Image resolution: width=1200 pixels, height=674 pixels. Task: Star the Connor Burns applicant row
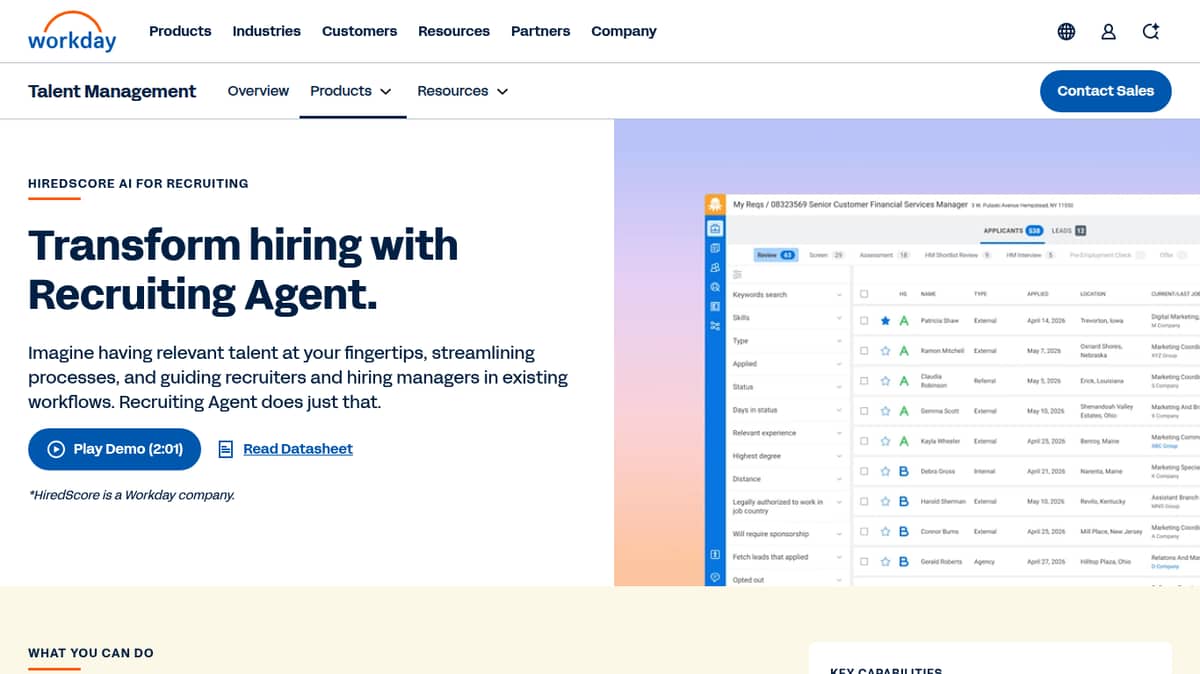click(x=885, y=531)
